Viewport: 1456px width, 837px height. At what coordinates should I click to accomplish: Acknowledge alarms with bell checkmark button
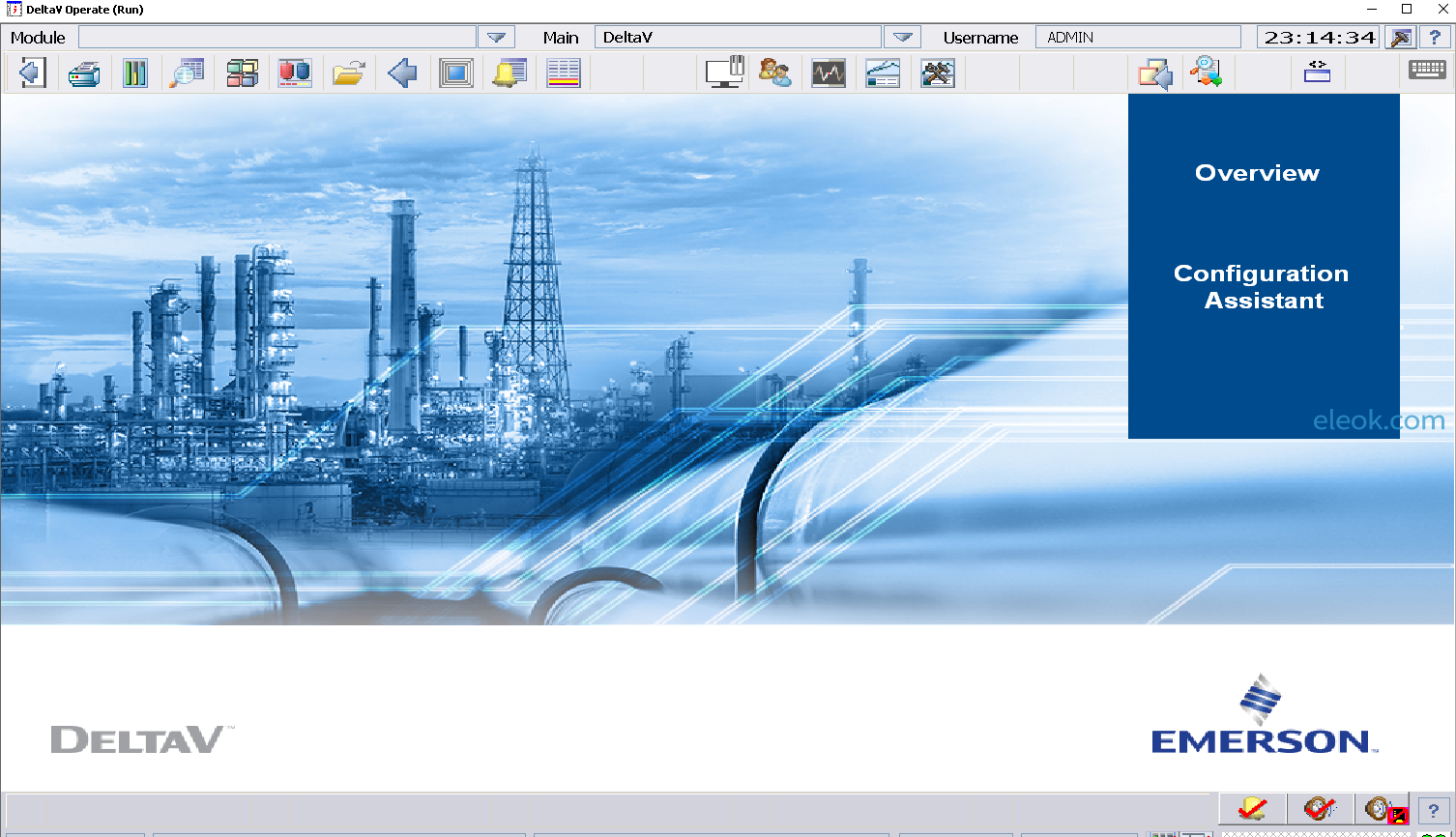[1253, 809]
